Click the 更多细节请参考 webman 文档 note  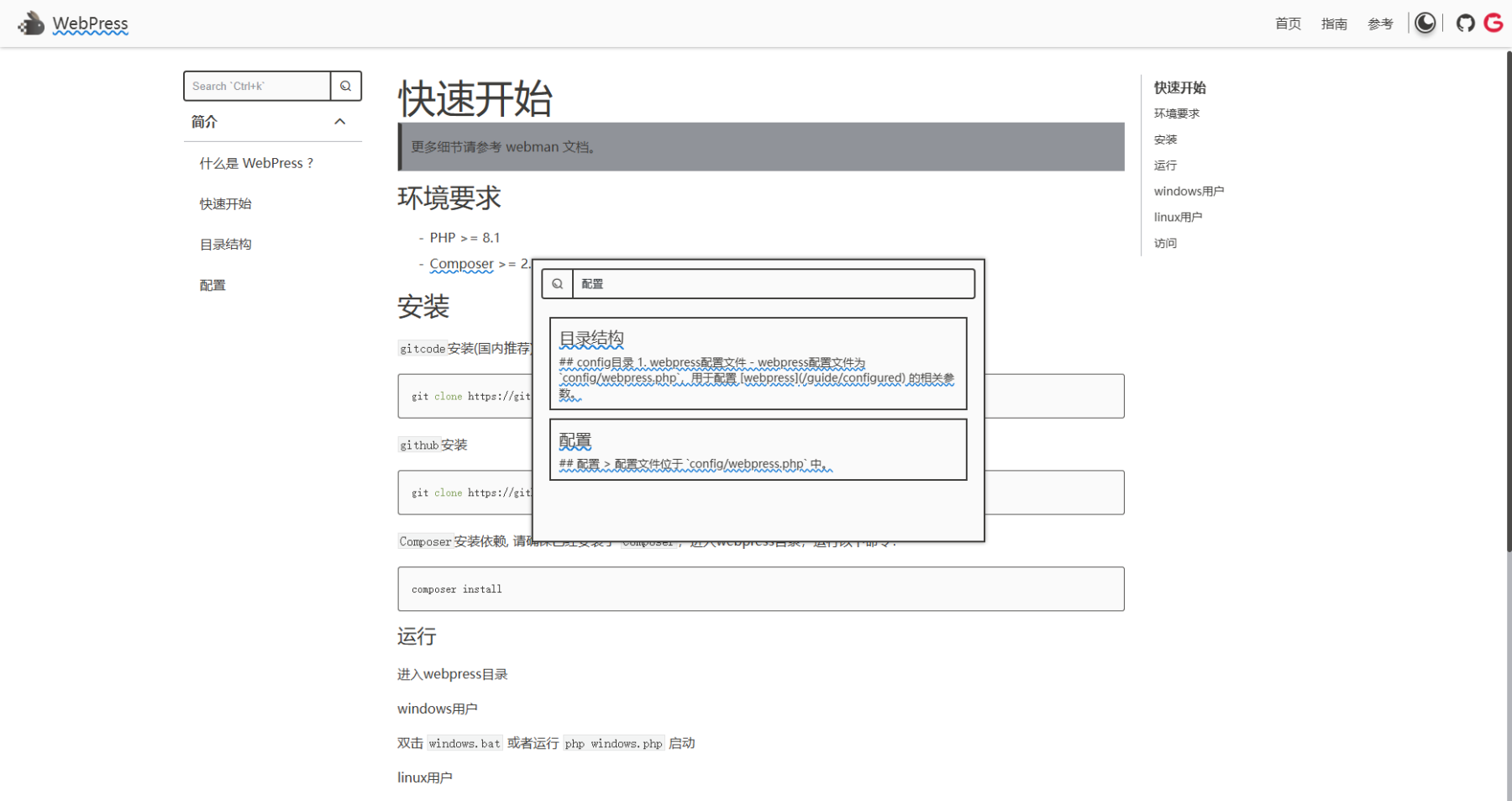point(761,147)
